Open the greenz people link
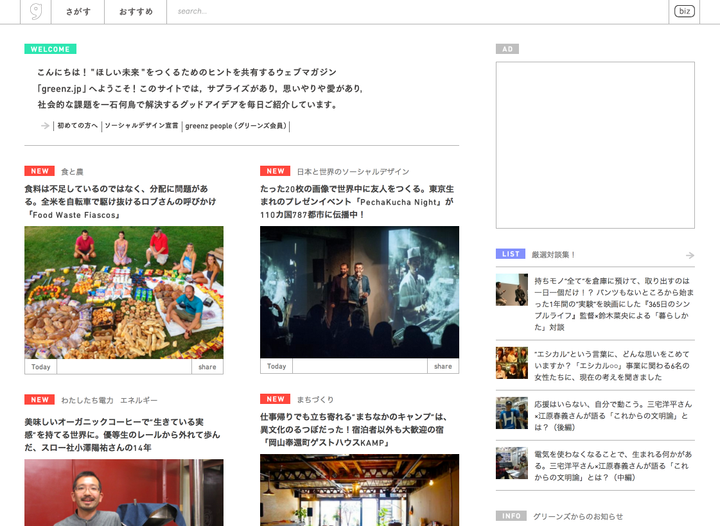This screenshot has width=720, height=526. point(236,125)
